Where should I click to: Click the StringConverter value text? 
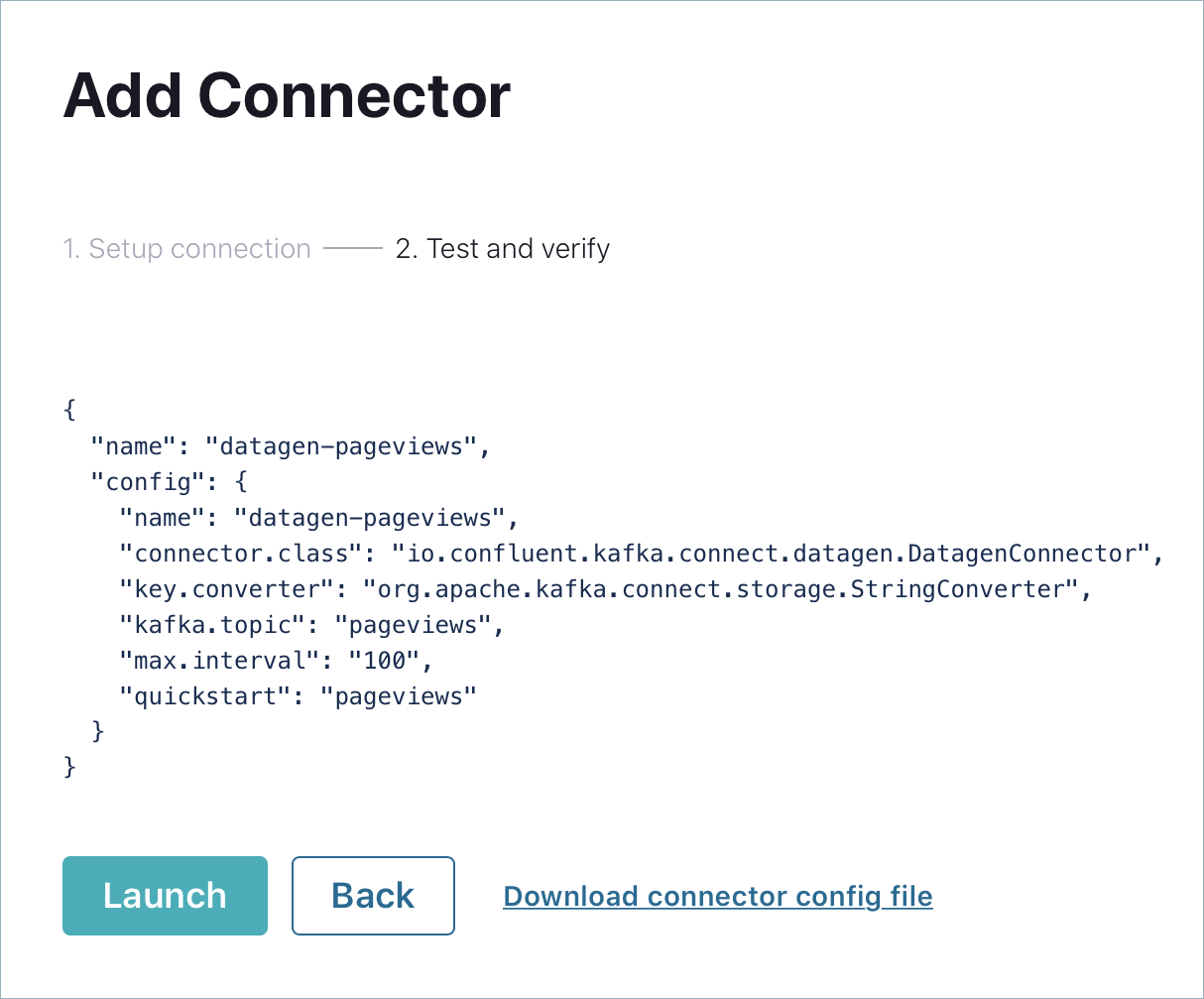[721, 589]
